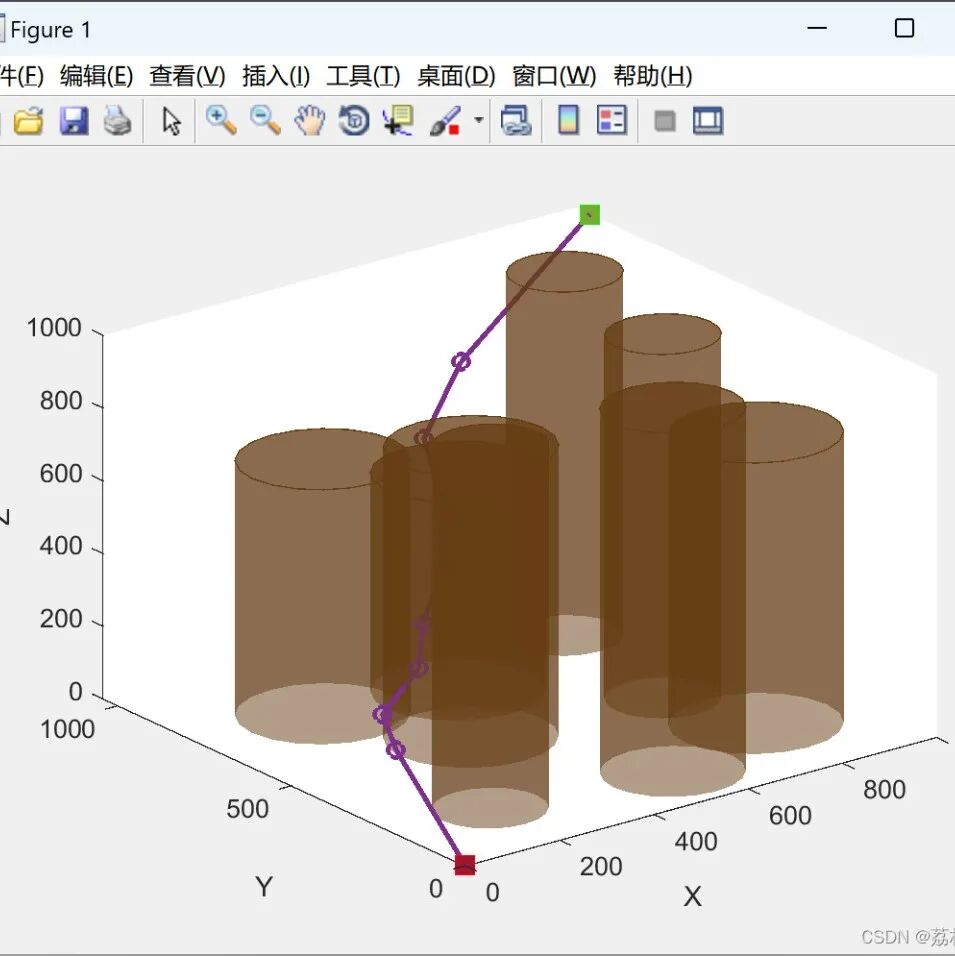Select the Edit Plot arrow tool
The width and height of the screenshot is (955, 956).
pos(171,121)
